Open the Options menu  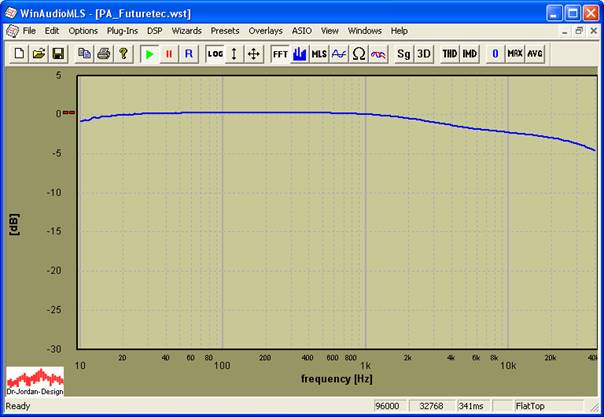pyautogui.click(x=83, y=31)
